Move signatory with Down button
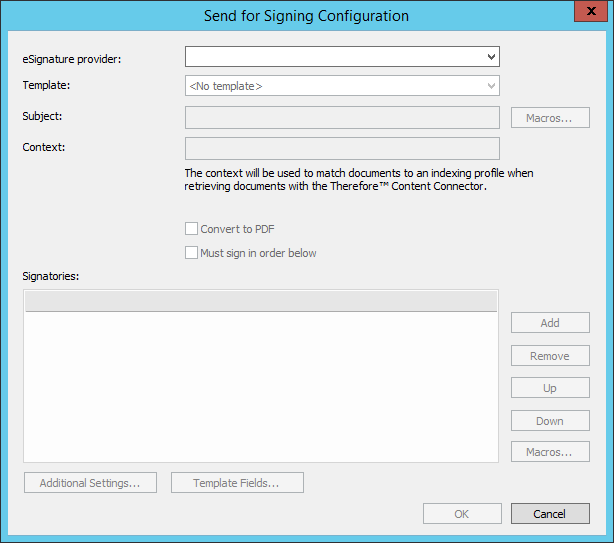The height and width of the screenshot is (545, 616). [x=550, y=421]
